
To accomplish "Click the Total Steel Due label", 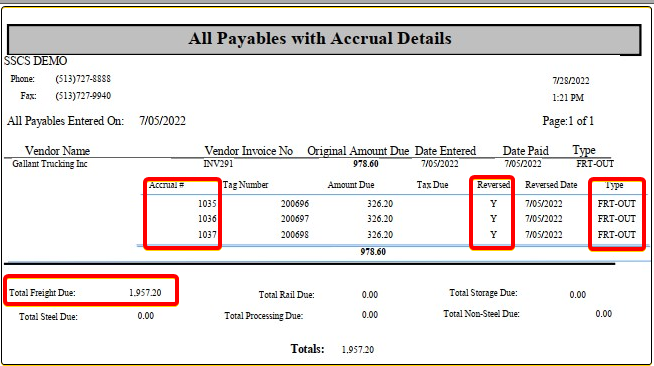I will 48,317.
